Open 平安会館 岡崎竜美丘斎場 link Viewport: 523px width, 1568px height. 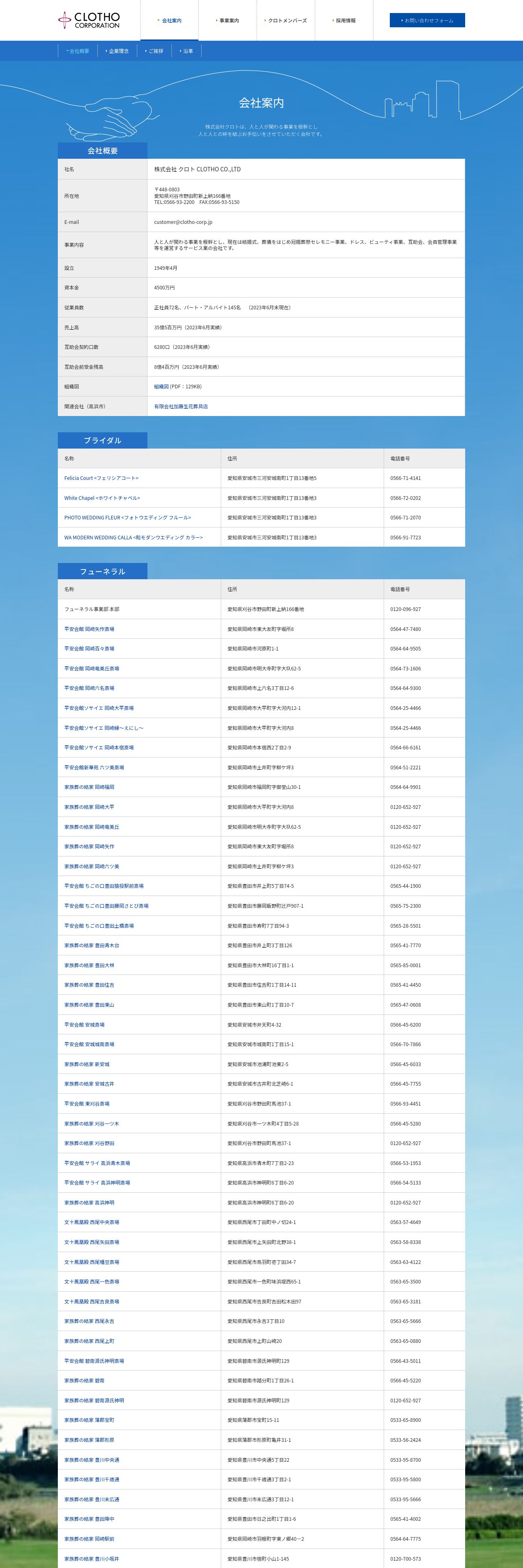point(92,669)
